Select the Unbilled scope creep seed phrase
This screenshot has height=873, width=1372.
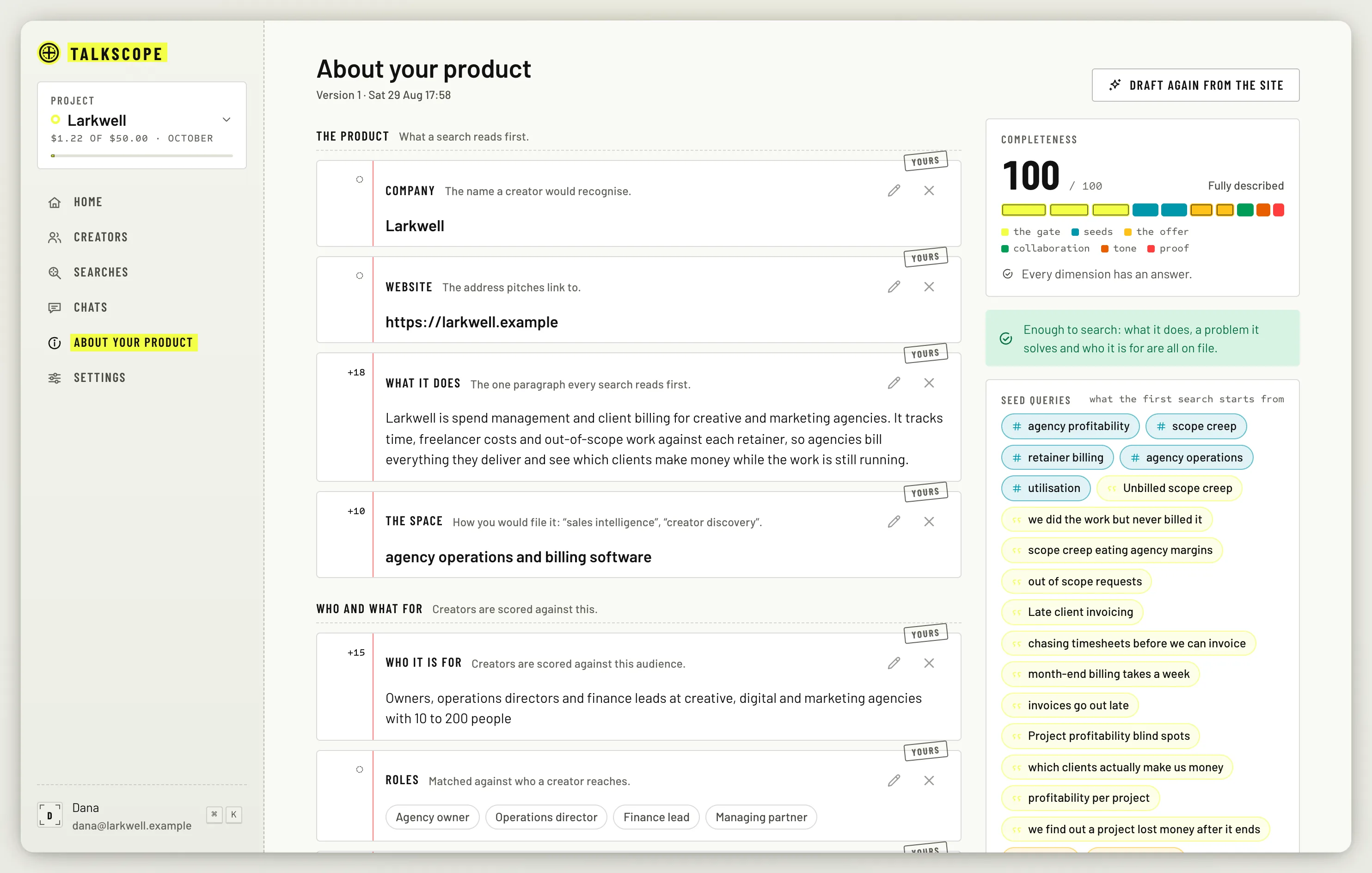[x=1169, y=488]
